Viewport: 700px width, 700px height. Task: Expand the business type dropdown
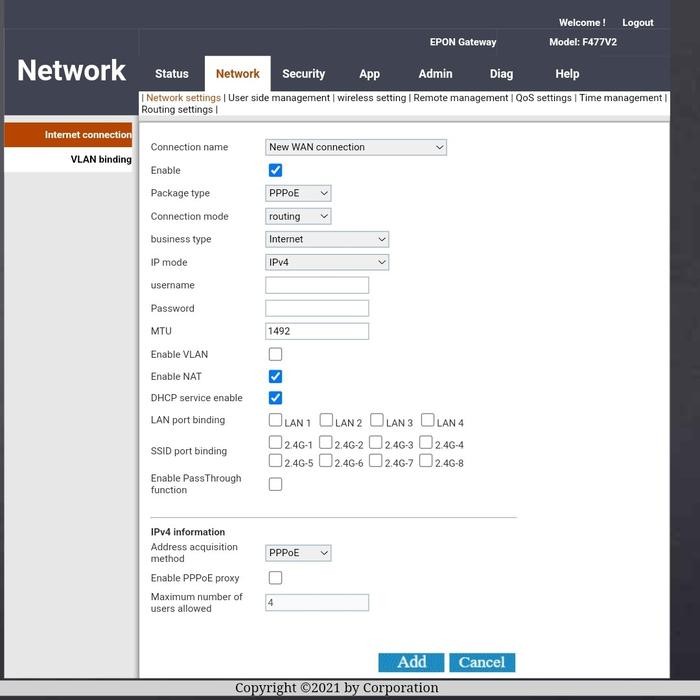(327, 239)
